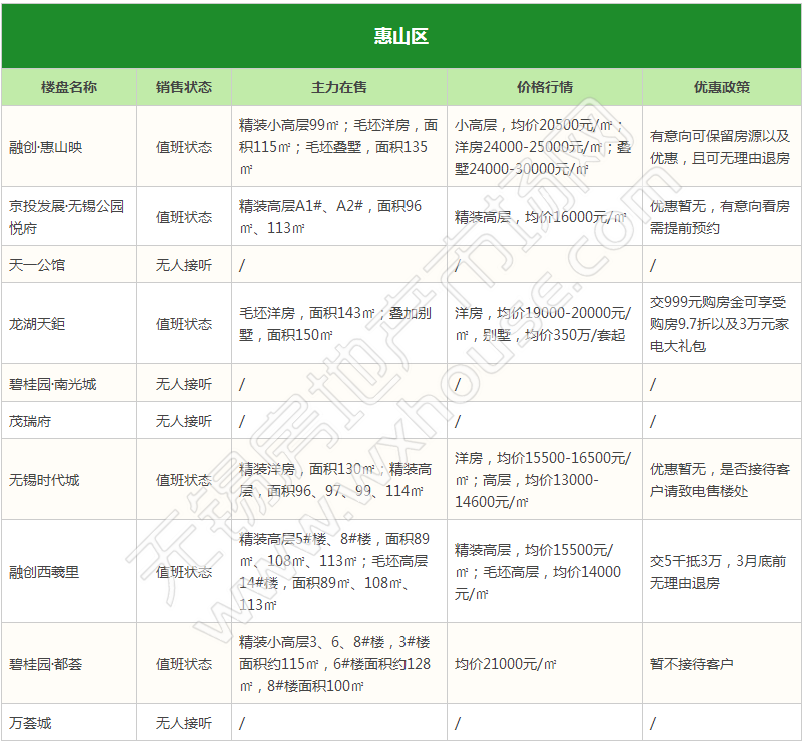
Task: Open the 融创·惠山映 property name
Action: 46,146
